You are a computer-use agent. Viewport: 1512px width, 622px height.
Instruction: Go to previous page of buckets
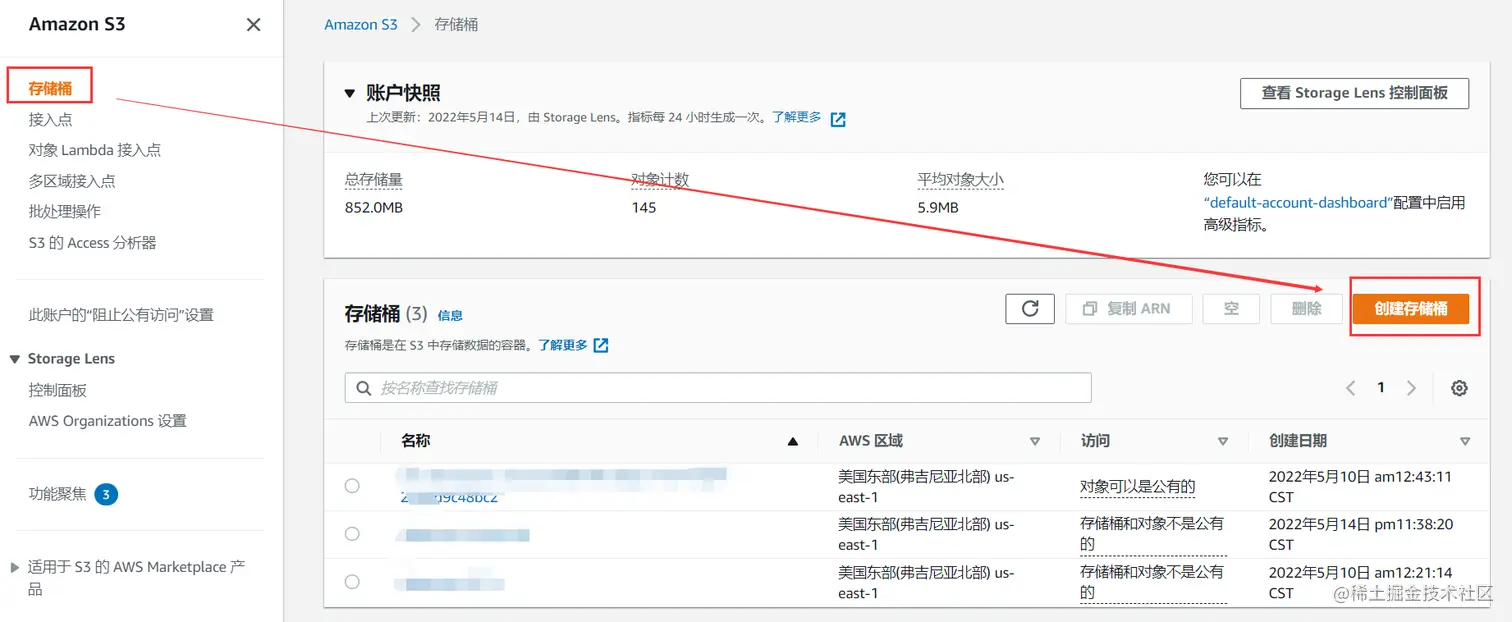tap(1350, 388)
